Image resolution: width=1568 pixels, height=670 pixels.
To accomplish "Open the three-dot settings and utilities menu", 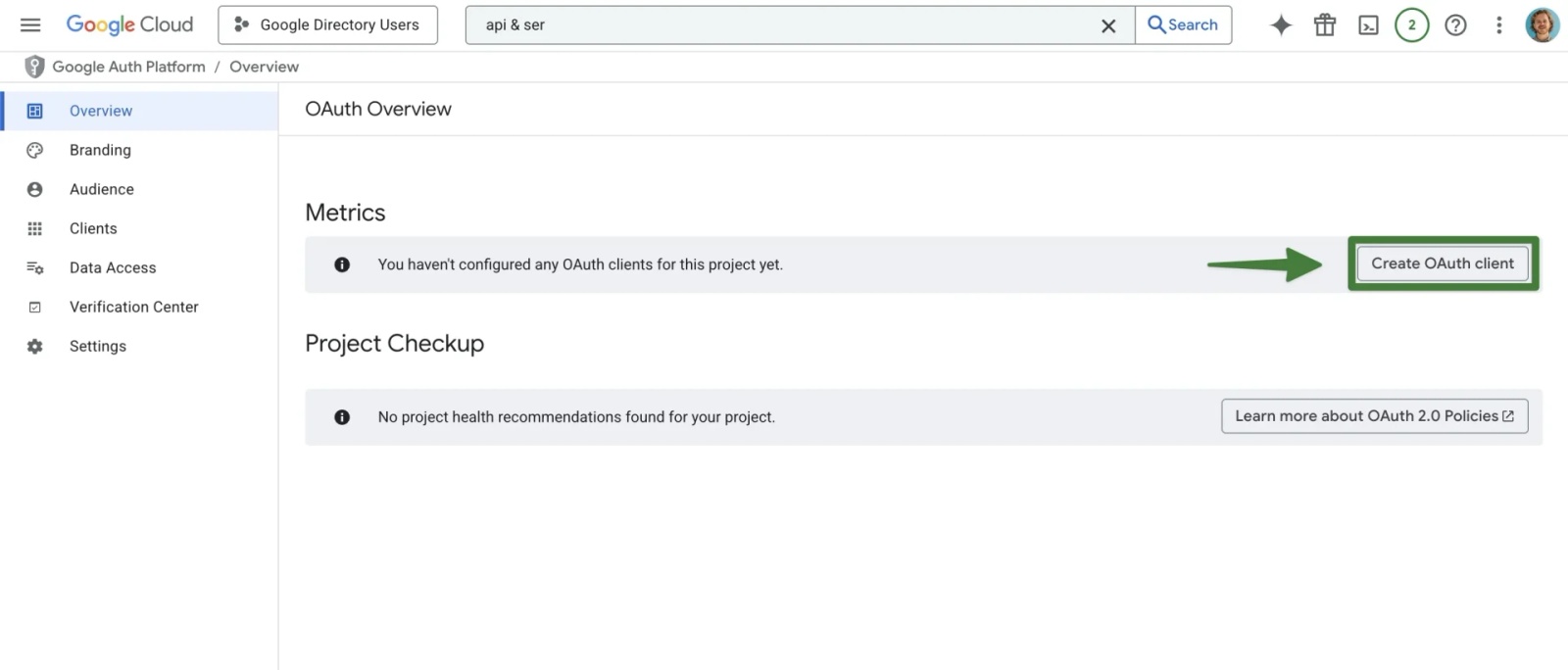I will point(1498,25).
